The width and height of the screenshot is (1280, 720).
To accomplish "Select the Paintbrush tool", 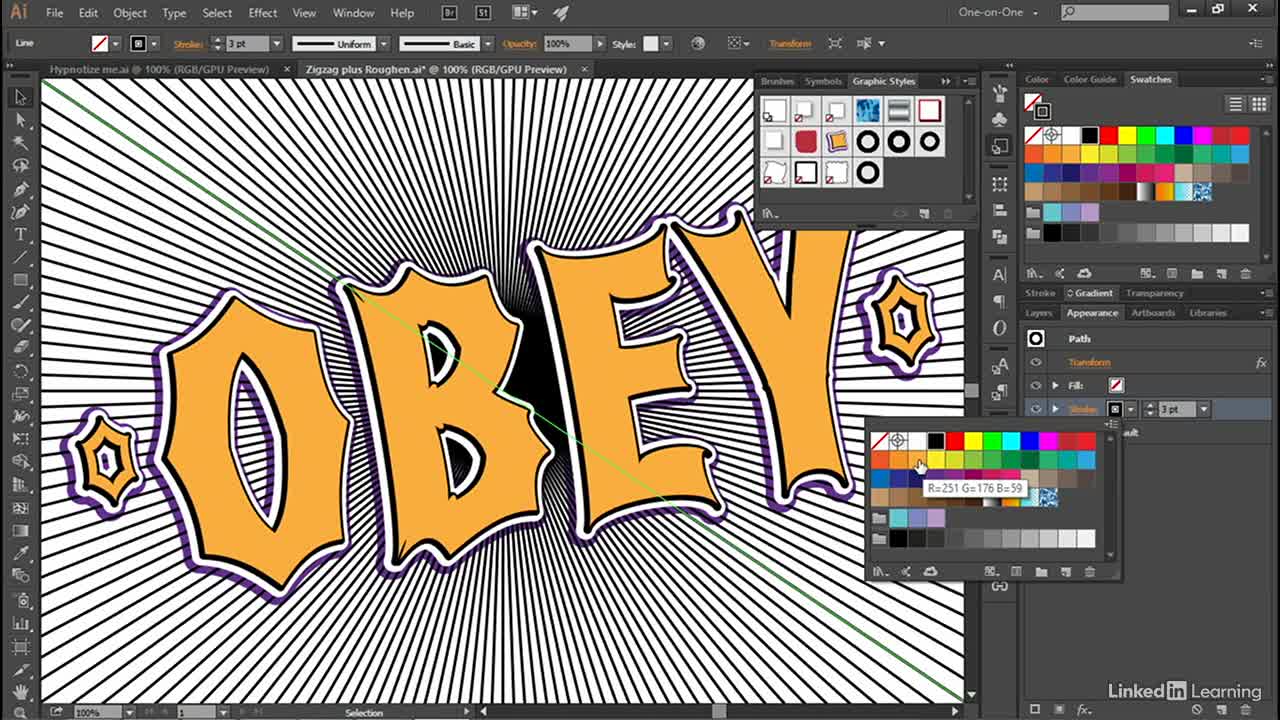I will click(x=20, y=303).
